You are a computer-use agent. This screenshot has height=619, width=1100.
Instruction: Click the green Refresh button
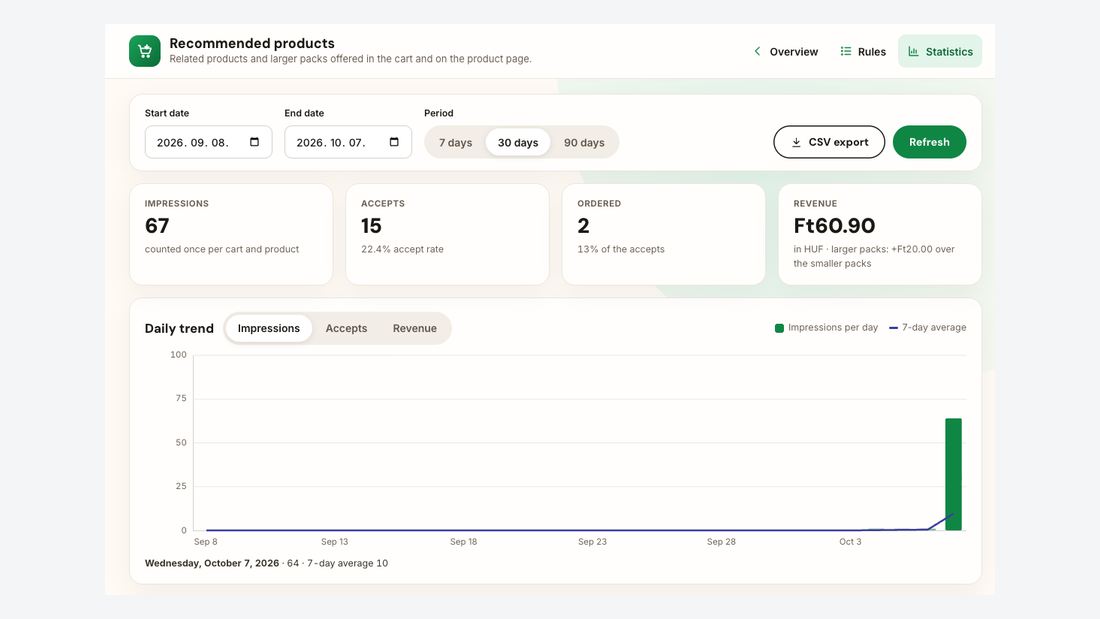929,142
